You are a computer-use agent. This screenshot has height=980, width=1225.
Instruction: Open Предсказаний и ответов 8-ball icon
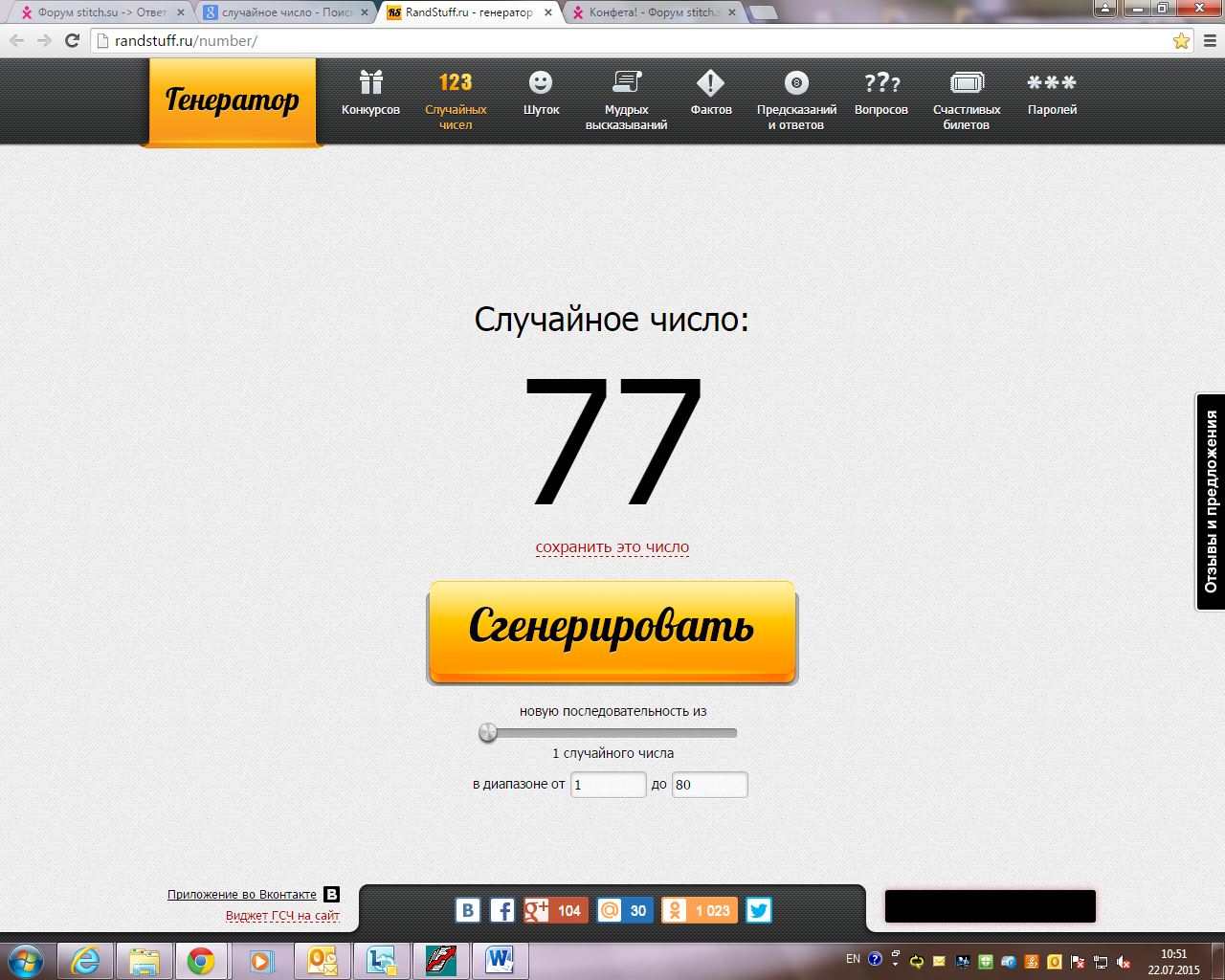coord(796,83)
